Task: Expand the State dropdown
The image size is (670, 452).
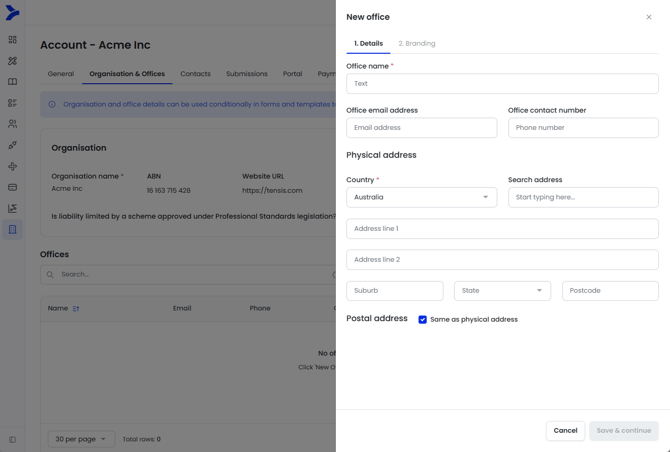Action: pyautogui.click(x=502, y=291)
